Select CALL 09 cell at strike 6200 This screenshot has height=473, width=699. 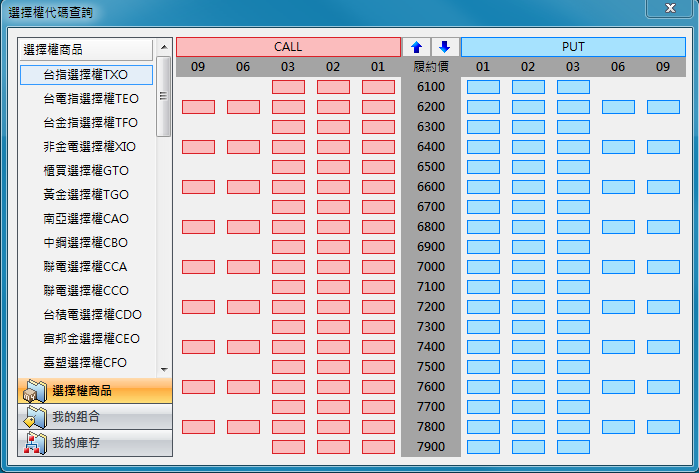(x=198, y=107)
